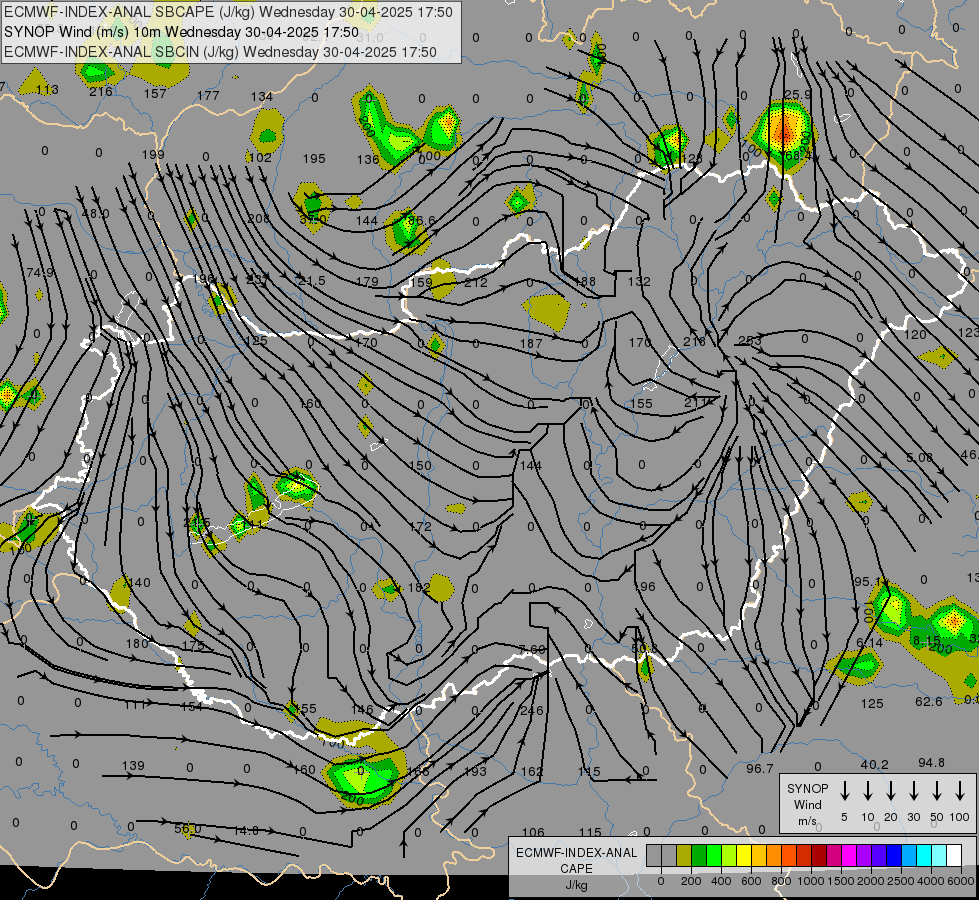Click the '25.9' value near top CAPE maximum
The height and width of the screenshot is (900, 979).
tap(797, 94)
